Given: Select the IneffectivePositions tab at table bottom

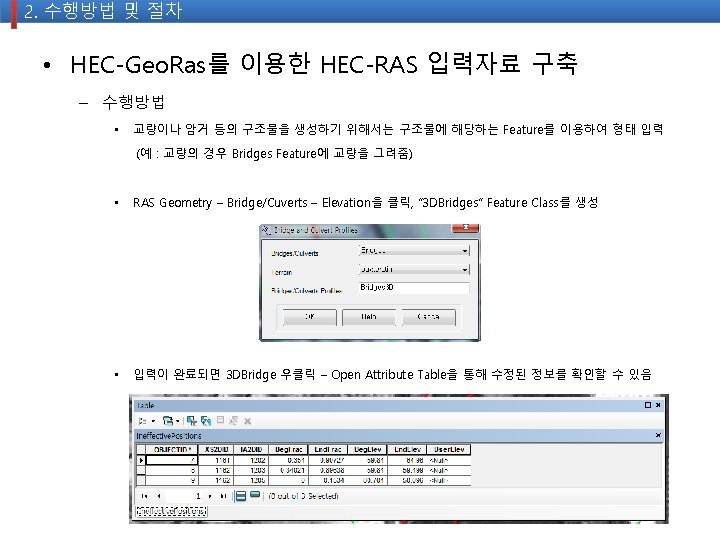Looking at the screenshot, I should [171, 511].
